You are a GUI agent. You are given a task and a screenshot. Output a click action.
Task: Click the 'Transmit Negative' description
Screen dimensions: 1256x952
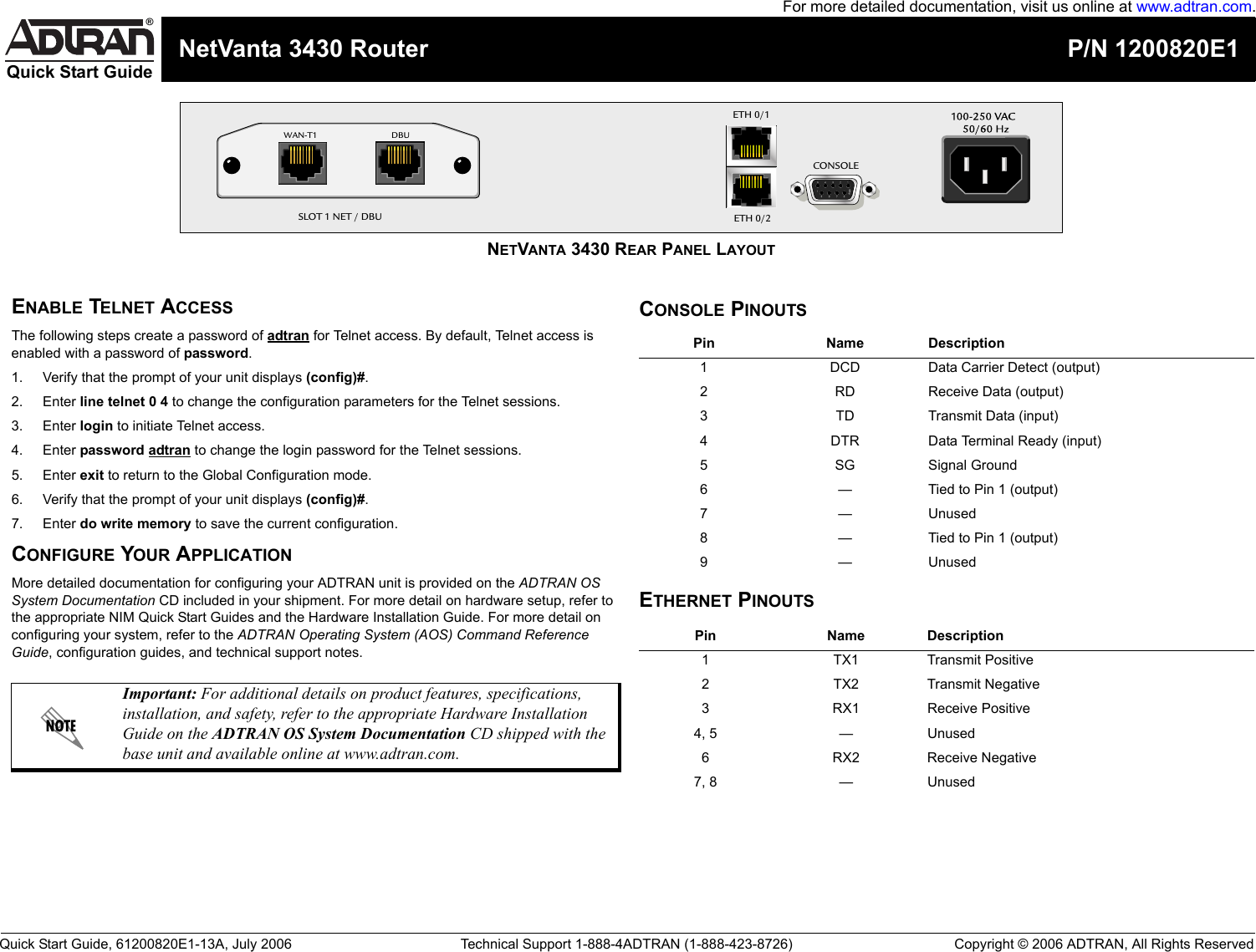(983, 685)
